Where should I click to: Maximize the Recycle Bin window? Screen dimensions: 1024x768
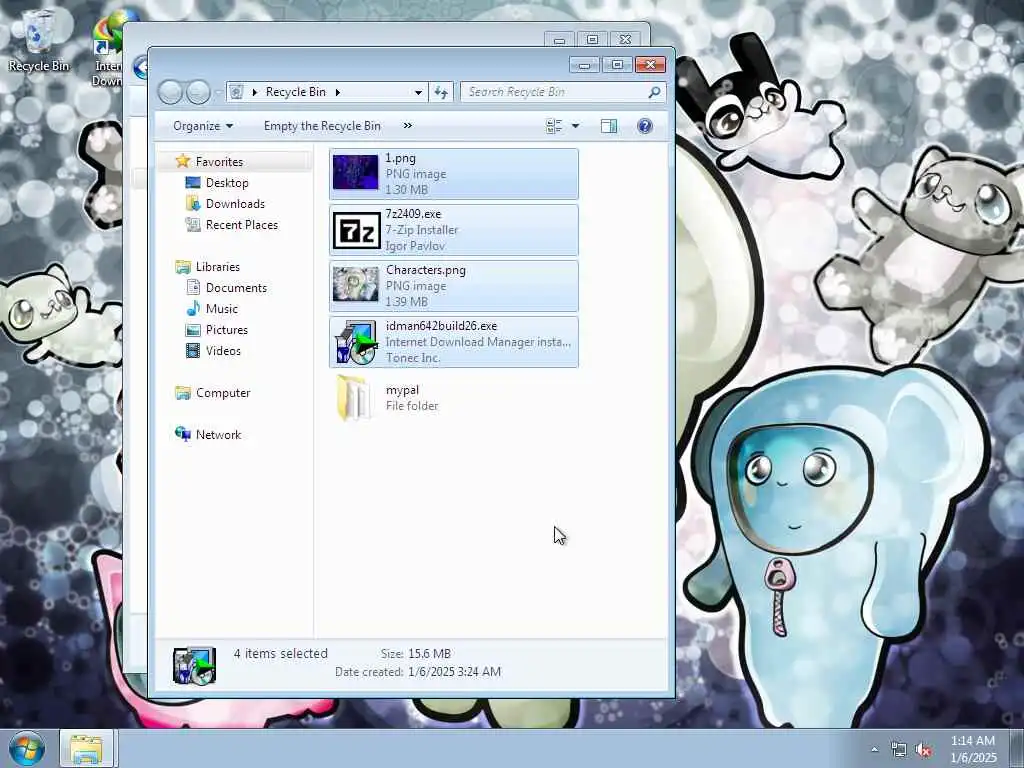(x=617, y=65)
